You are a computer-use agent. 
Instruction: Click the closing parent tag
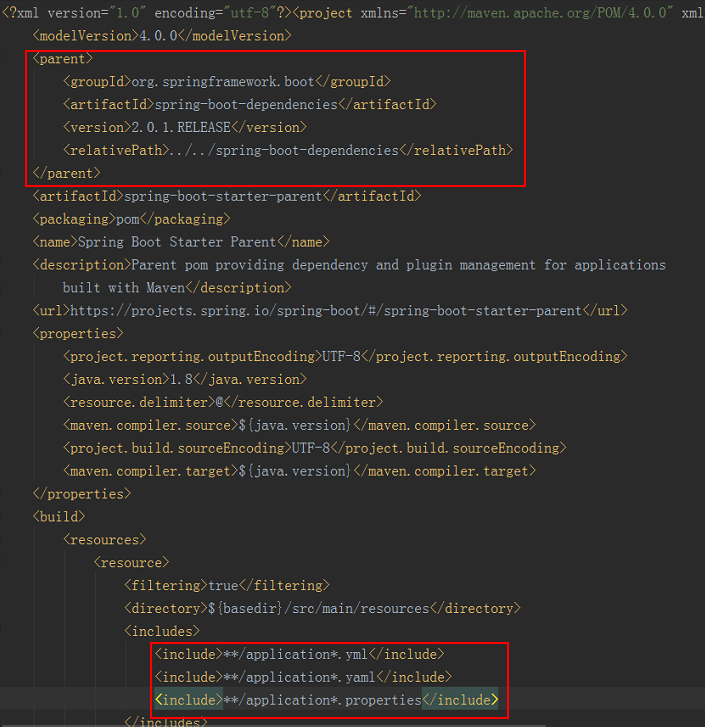point(66,173)
